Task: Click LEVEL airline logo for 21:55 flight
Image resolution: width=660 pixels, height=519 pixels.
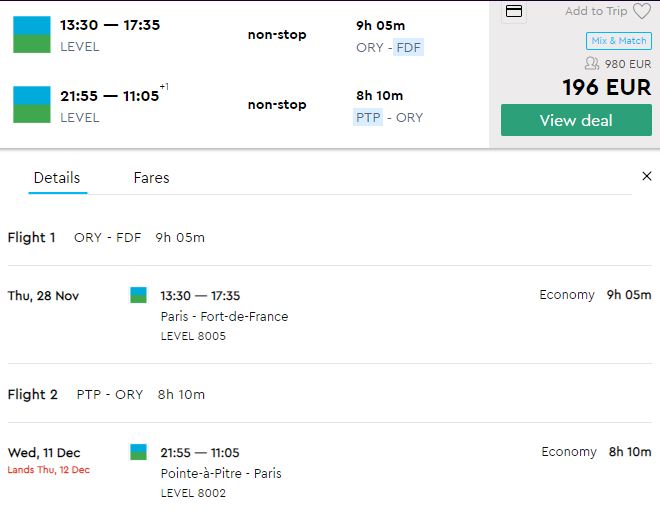Action: pos(32,104)
